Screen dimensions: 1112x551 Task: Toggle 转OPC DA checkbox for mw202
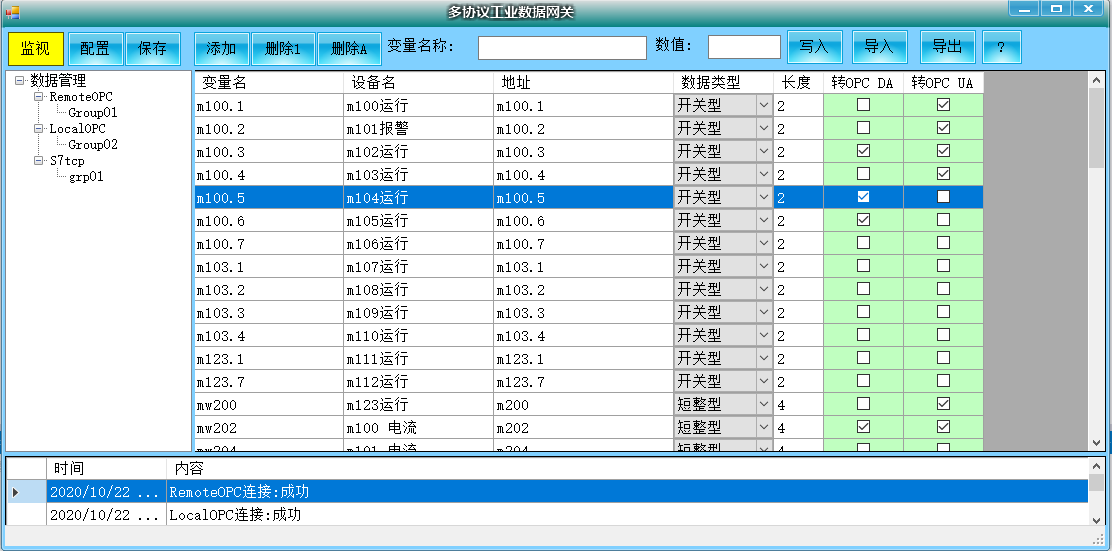click(863, 427)
